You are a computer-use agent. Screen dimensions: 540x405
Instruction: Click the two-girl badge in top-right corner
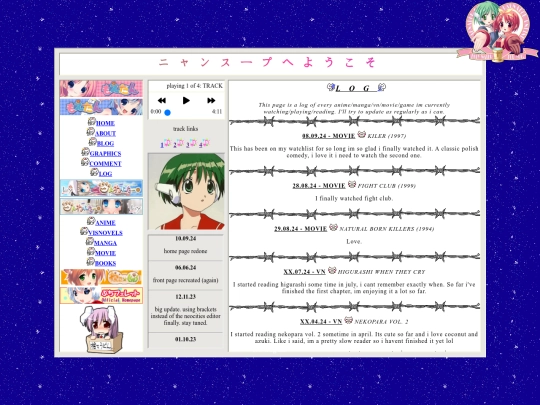pyautogui.click(x=497, y=32)
